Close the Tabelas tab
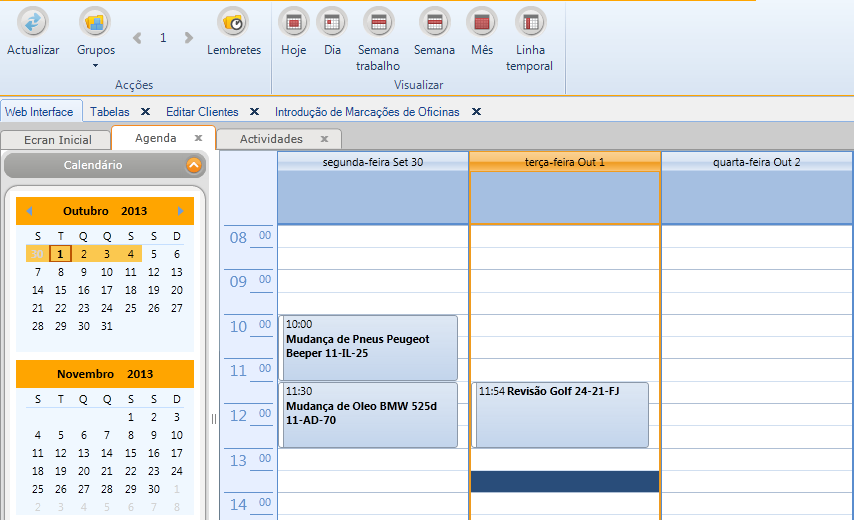 [x=145, y=112]
